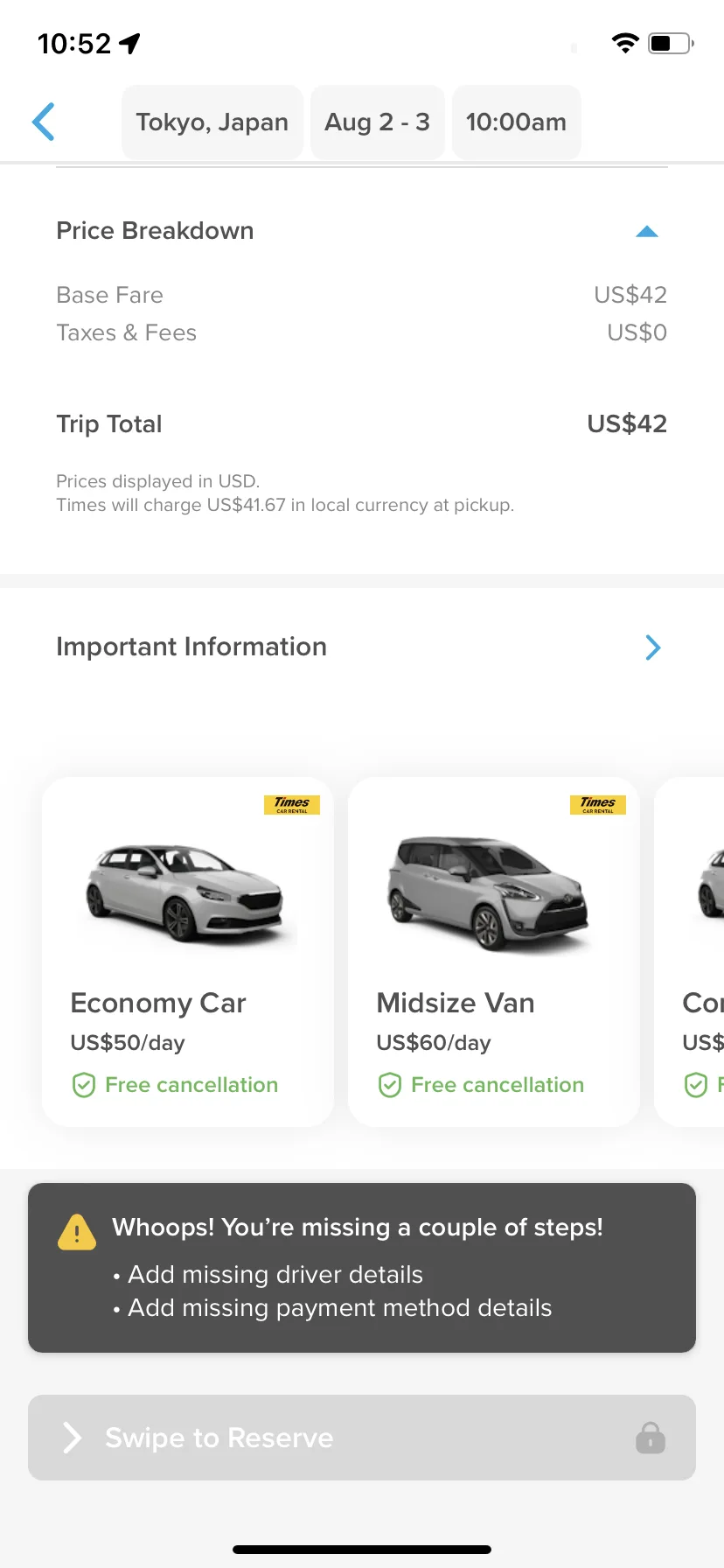Tap Add missing driver details

pos(275,1275)
